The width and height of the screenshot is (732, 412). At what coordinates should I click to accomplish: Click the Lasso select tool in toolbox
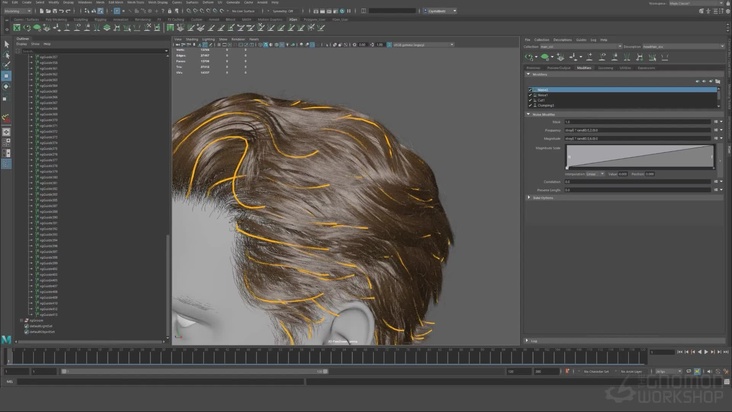[7, 55]
